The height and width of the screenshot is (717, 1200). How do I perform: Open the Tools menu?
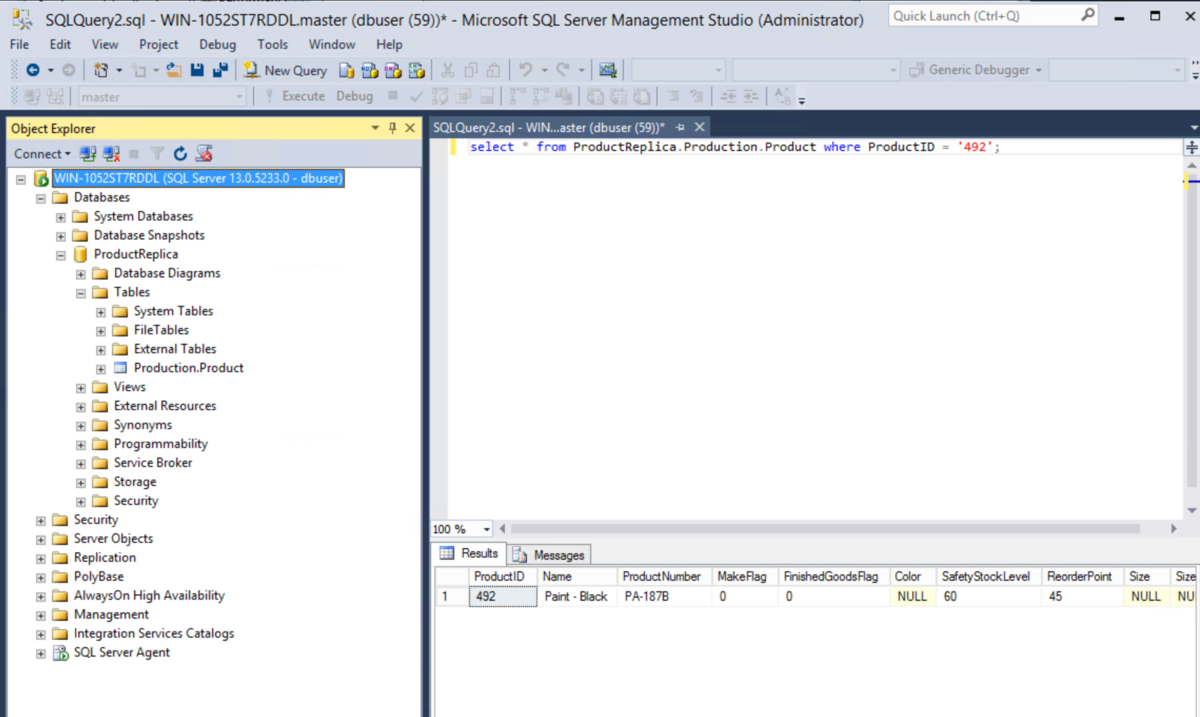tap(273, 44)
